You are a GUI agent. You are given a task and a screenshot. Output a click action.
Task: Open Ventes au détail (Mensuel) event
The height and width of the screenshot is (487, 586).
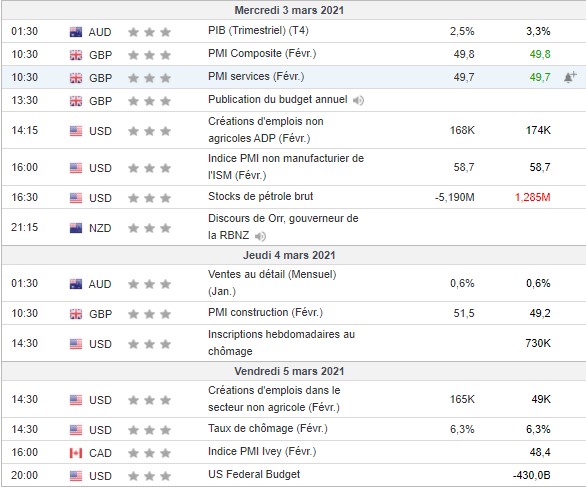(272, 283)
